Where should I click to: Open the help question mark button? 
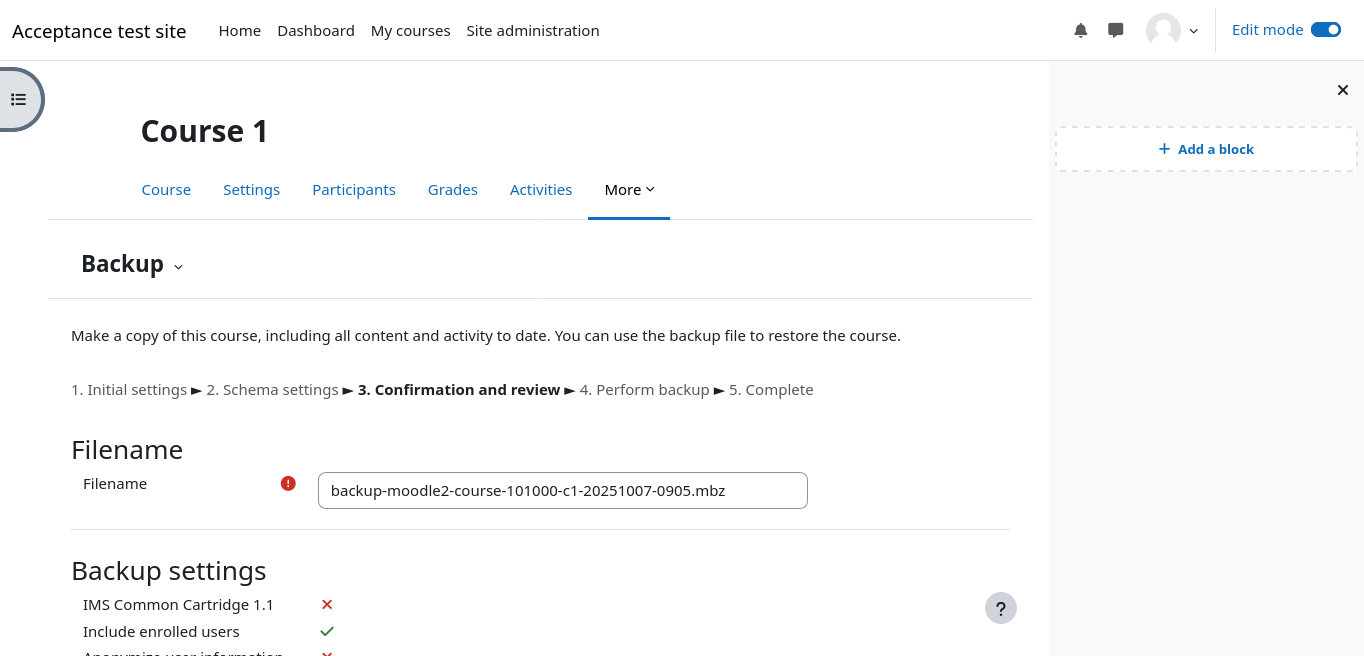tap(1000, 608)
